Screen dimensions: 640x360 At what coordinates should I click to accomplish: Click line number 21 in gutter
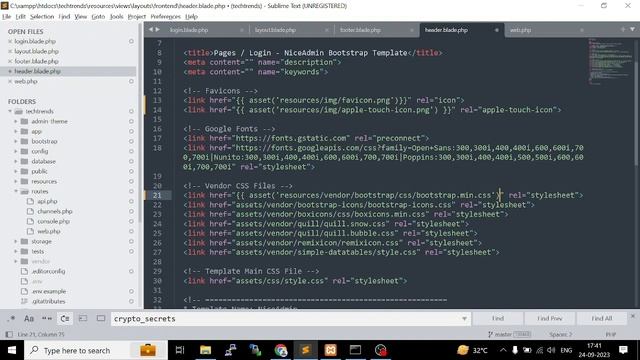(x=157, y=196)
